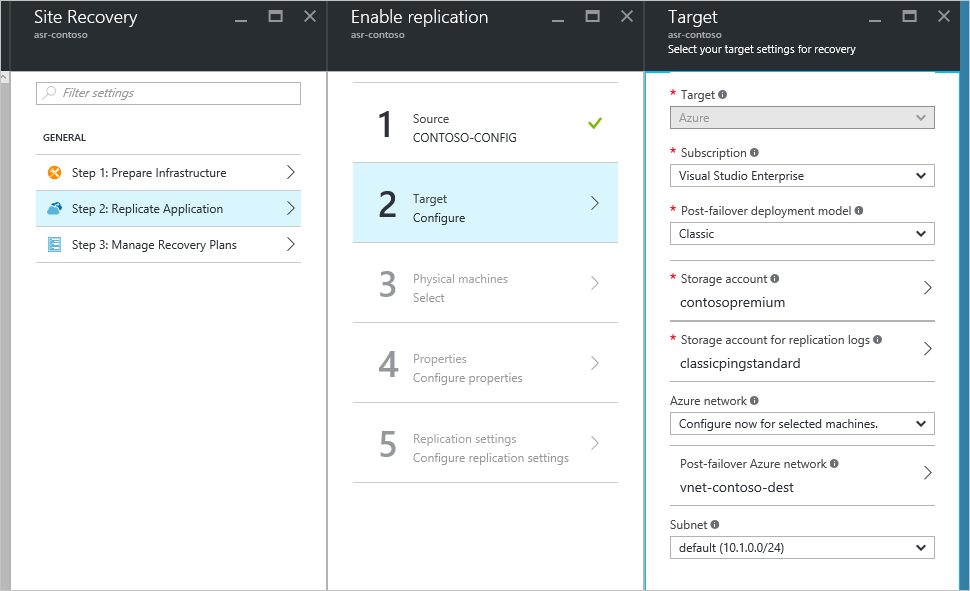
Task: Open the Subnet dropdown showing default 10.1.0.0/24
Action: (802, 547)
